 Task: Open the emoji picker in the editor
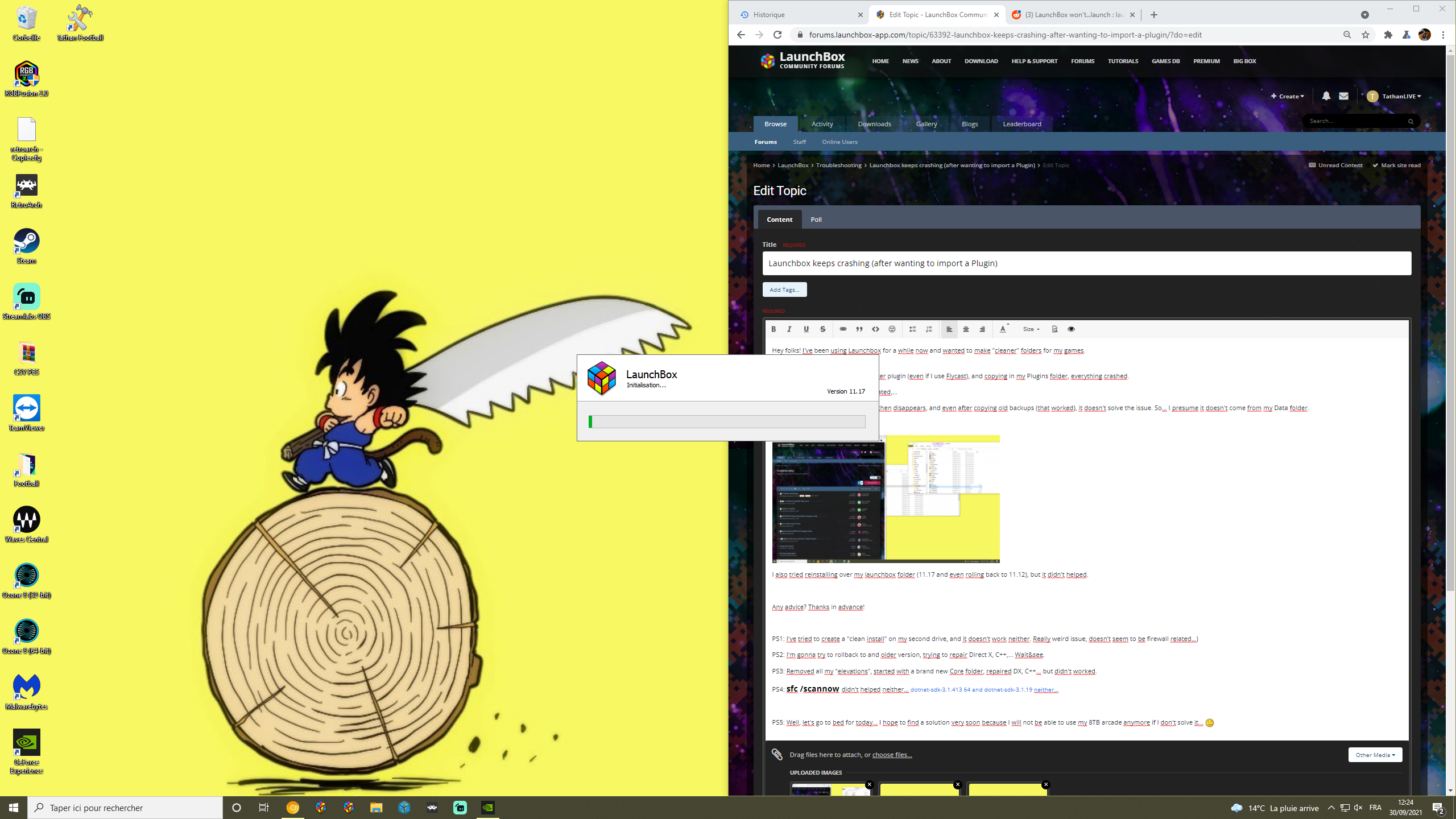click(892, 329)
